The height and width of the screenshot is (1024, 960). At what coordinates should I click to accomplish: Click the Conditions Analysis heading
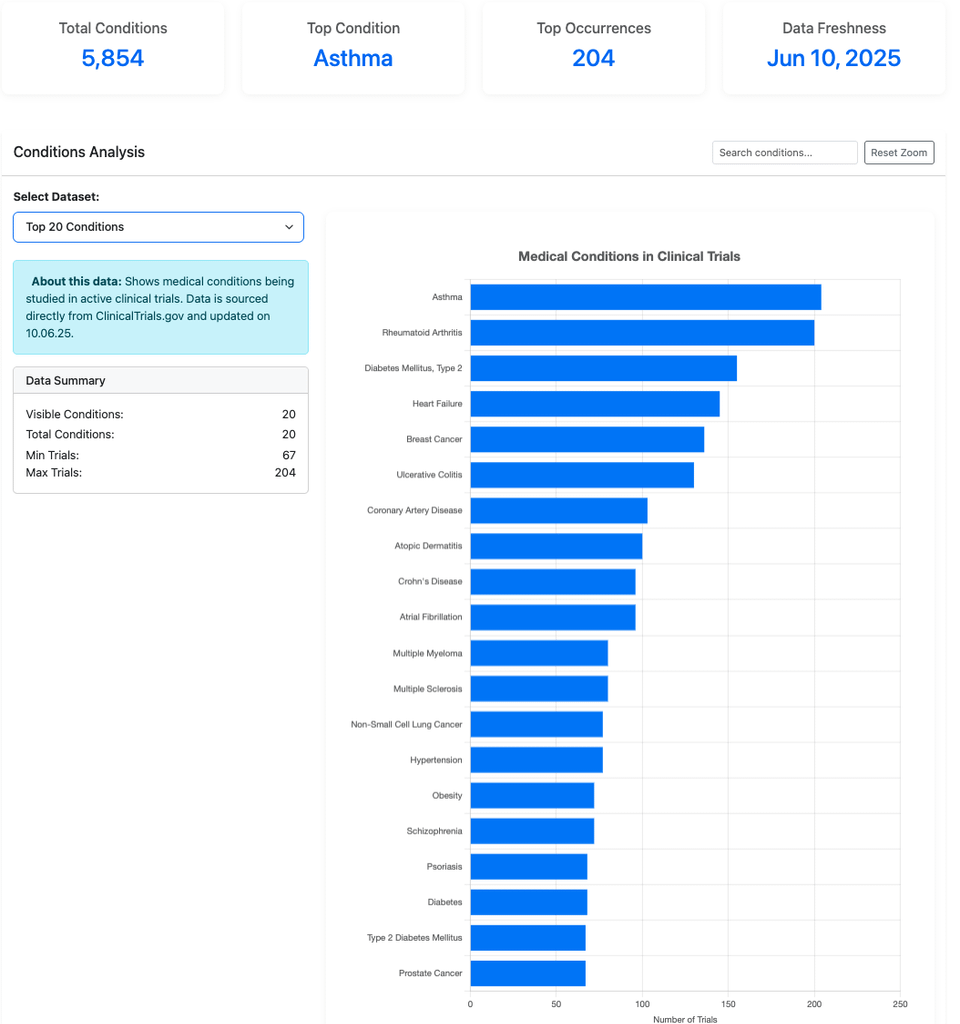78,152
